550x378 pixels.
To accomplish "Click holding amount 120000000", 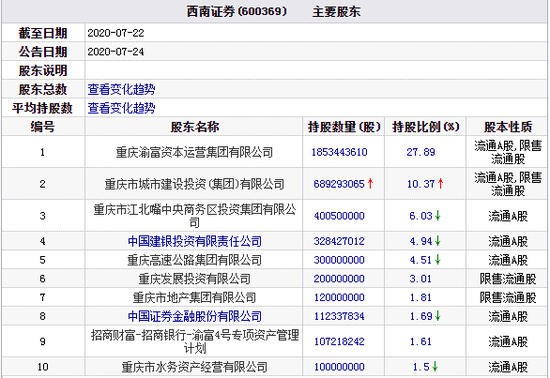I will 339,298.
